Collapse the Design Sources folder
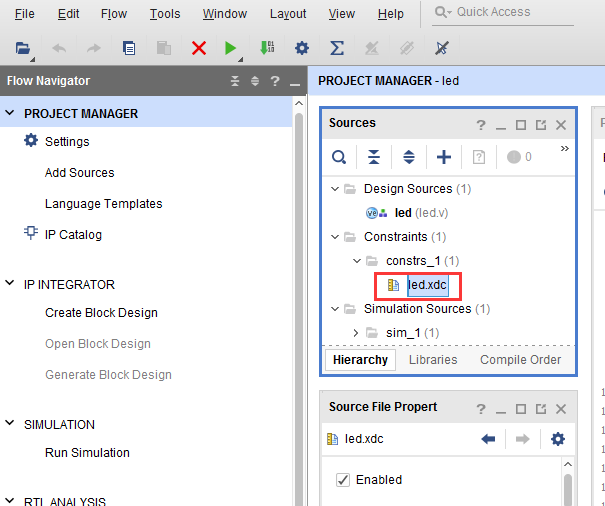This screenshot has width=605, height=506. (335, 189)
